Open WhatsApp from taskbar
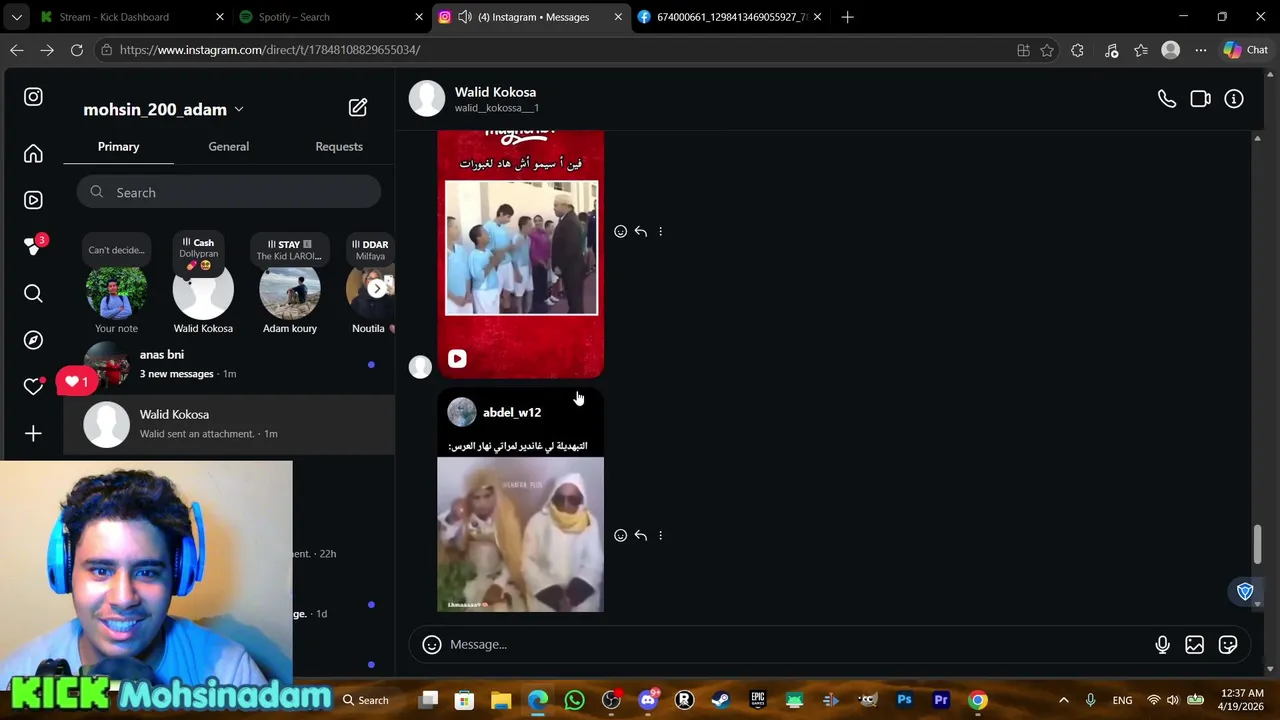1280x720 pixels. (x=574, y=700)
